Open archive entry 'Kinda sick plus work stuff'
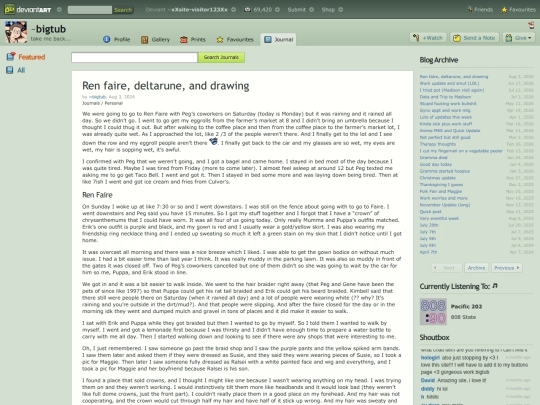This screenshot has height=405, width=540. coord(446,124)
